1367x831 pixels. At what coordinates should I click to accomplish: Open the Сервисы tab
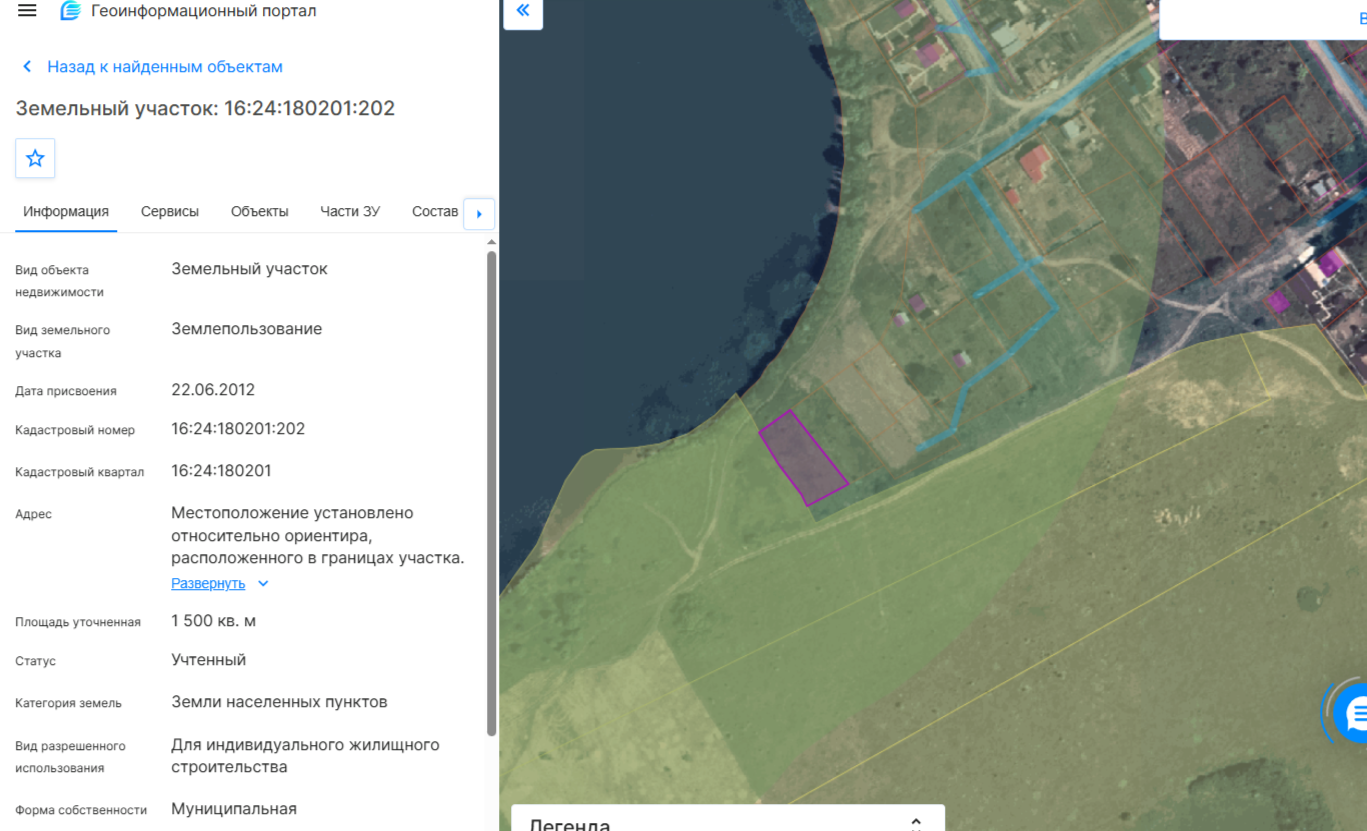click(170, 212)
